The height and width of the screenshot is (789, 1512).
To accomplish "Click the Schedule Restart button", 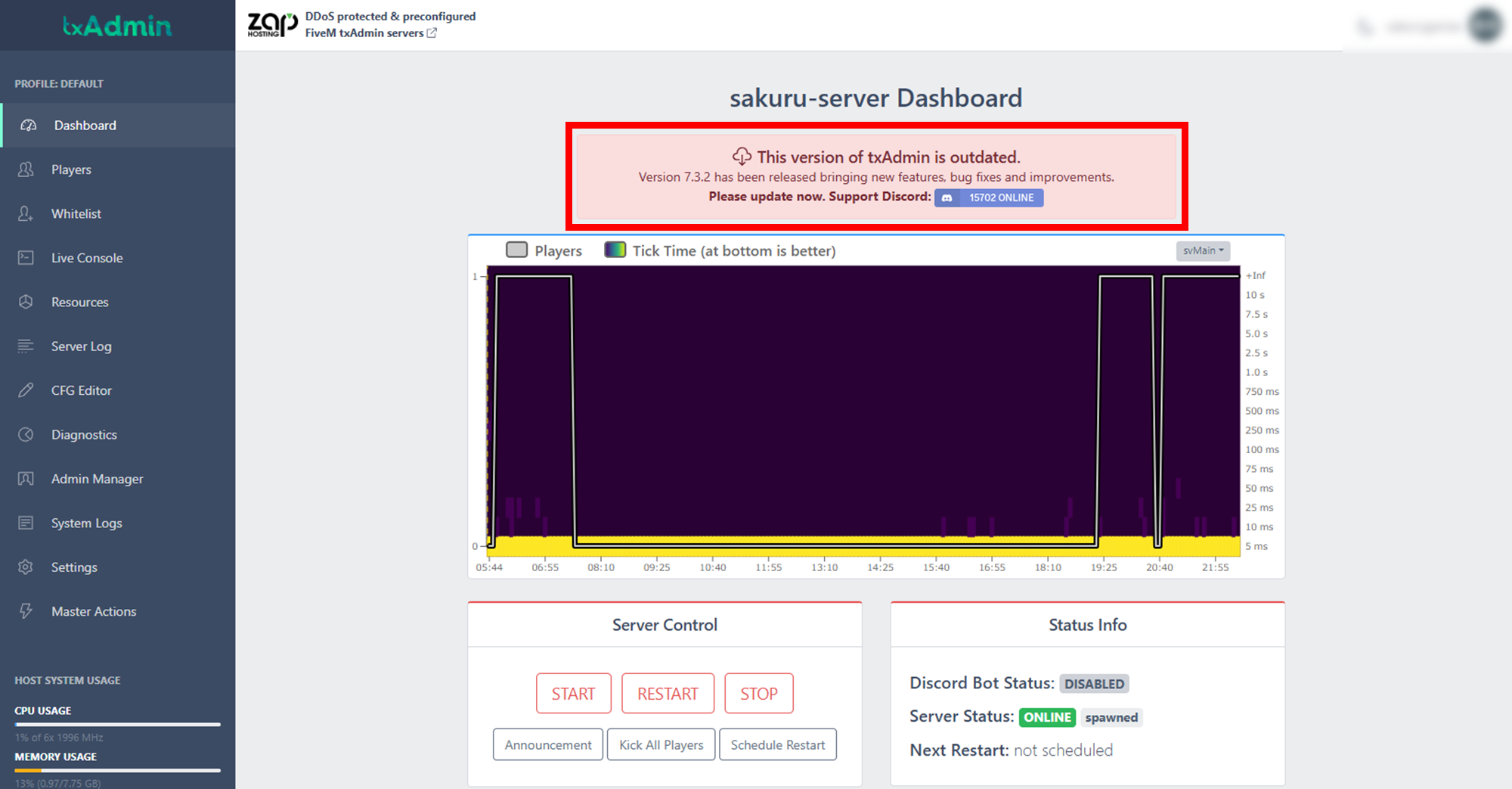I will (x=777, y=745).
